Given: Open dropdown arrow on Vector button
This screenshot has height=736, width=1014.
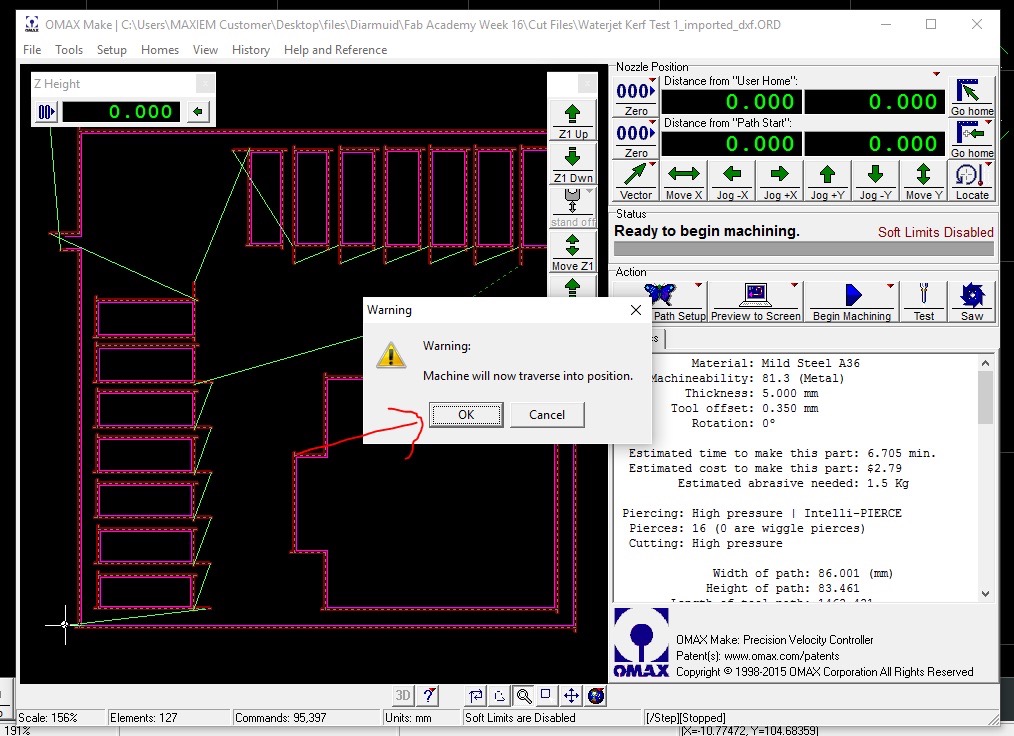Looking at the screenshot, I should click(653, 164).
